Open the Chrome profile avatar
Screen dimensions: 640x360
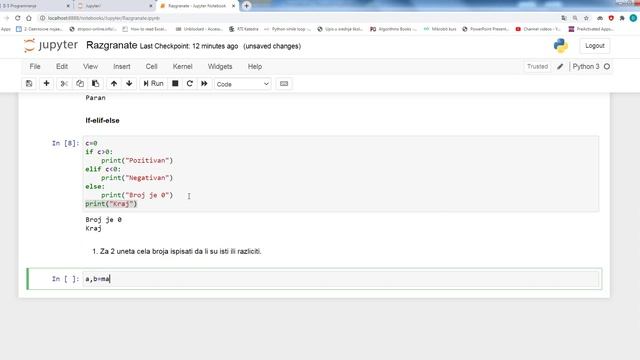point(633,18)
